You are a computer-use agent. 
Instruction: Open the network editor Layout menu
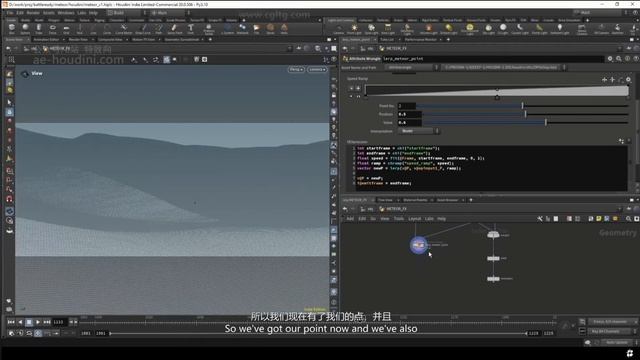pyautogui.click(x=414, y=219)
